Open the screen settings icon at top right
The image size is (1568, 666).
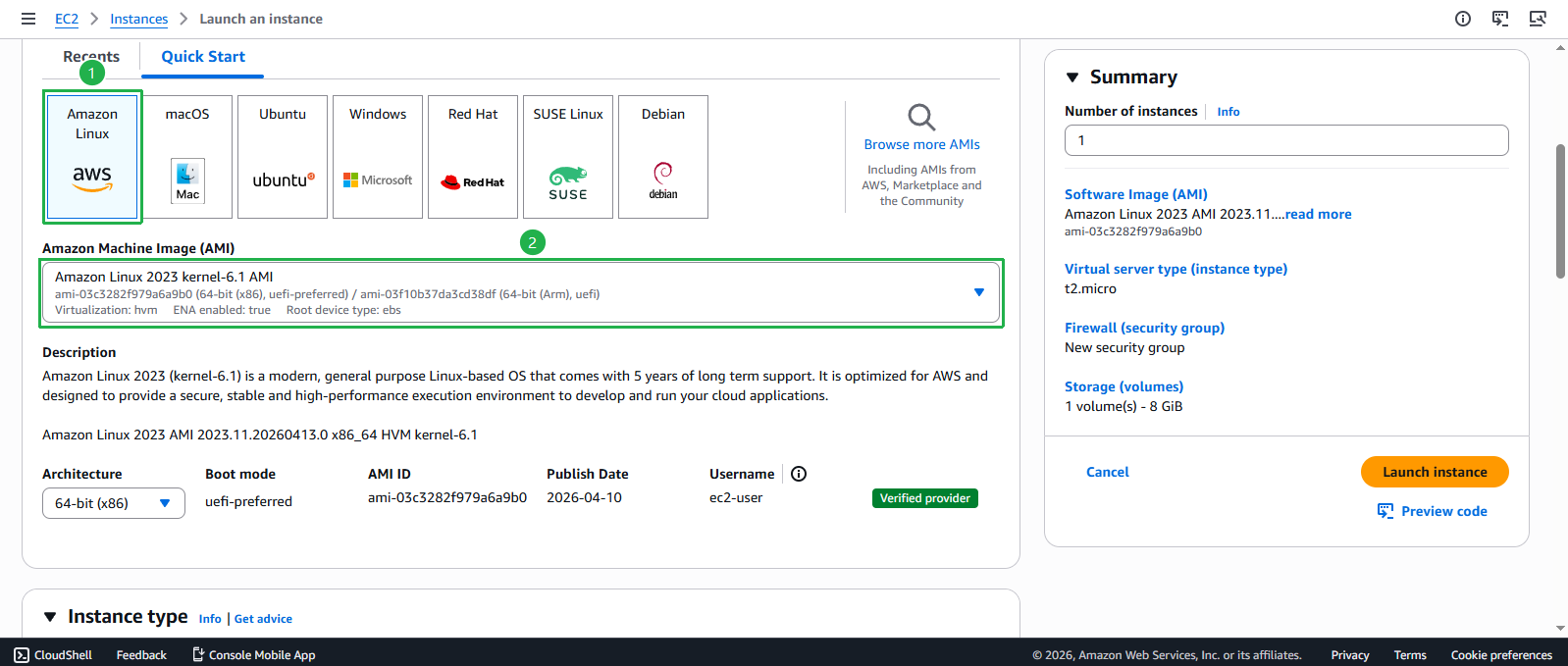(1538, 19)
